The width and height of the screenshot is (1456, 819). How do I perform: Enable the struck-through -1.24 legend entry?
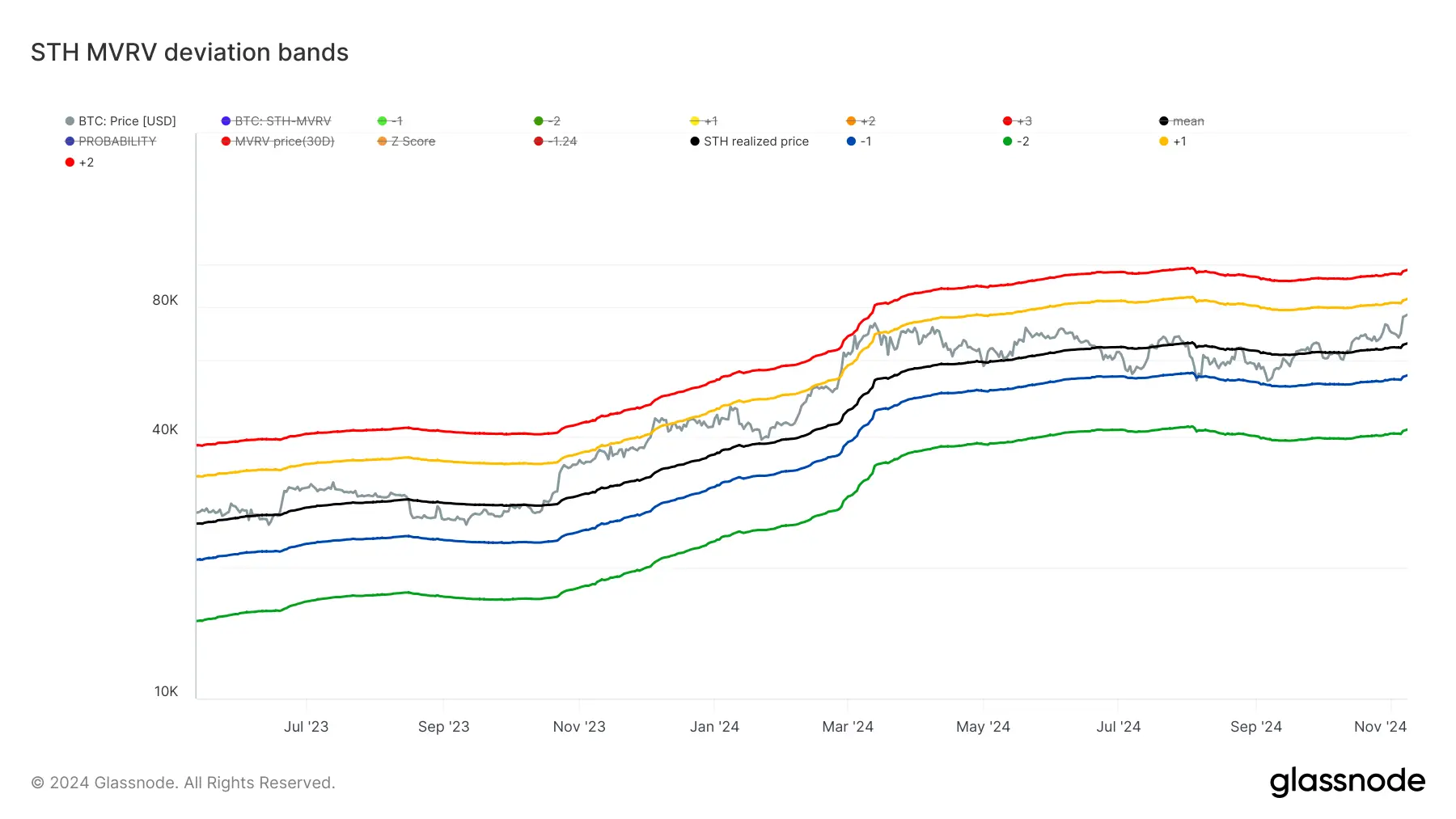(555, 141)
